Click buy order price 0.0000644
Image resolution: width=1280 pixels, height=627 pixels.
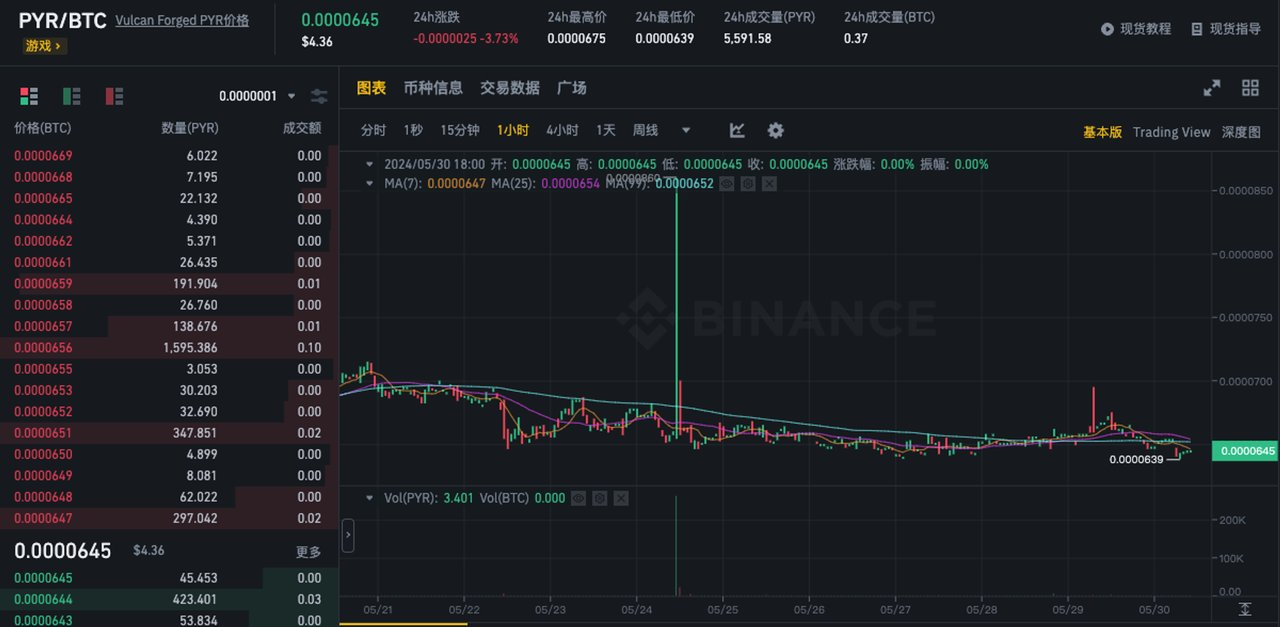(43, 600)
